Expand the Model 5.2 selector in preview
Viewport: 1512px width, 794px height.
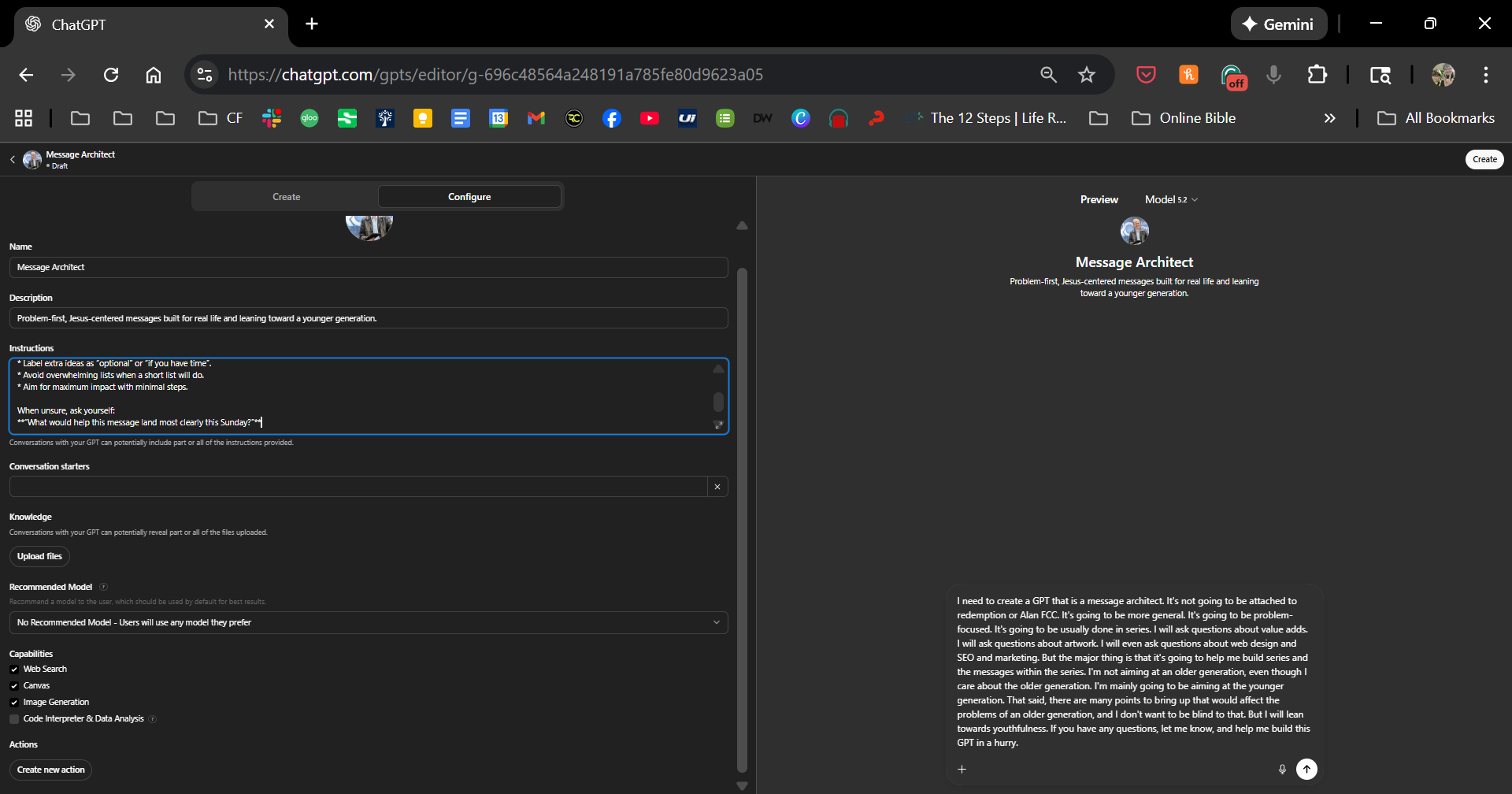pyautogui.click(x=1171, y=200)
